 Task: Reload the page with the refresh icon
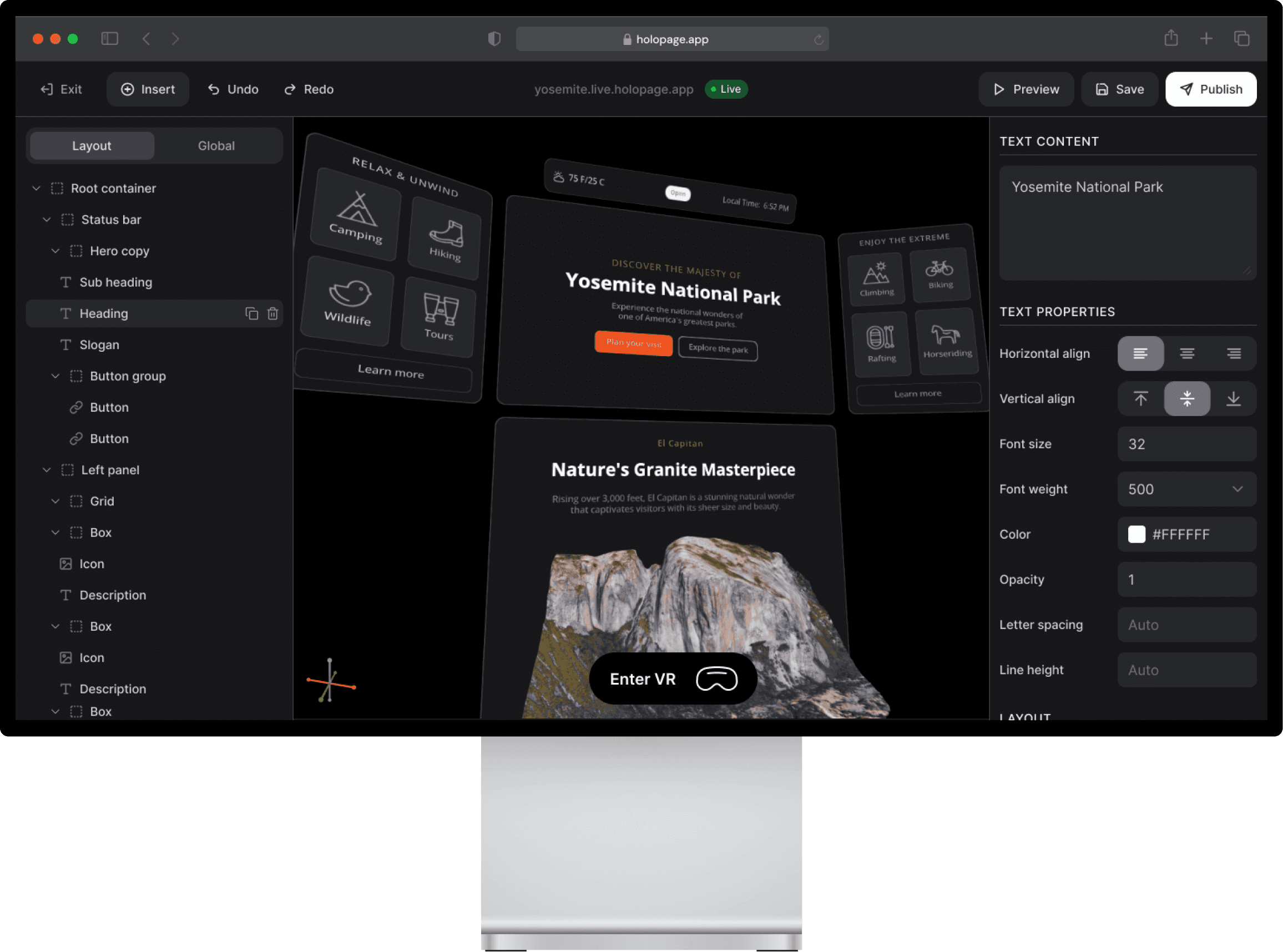click(x=819, y=39)
